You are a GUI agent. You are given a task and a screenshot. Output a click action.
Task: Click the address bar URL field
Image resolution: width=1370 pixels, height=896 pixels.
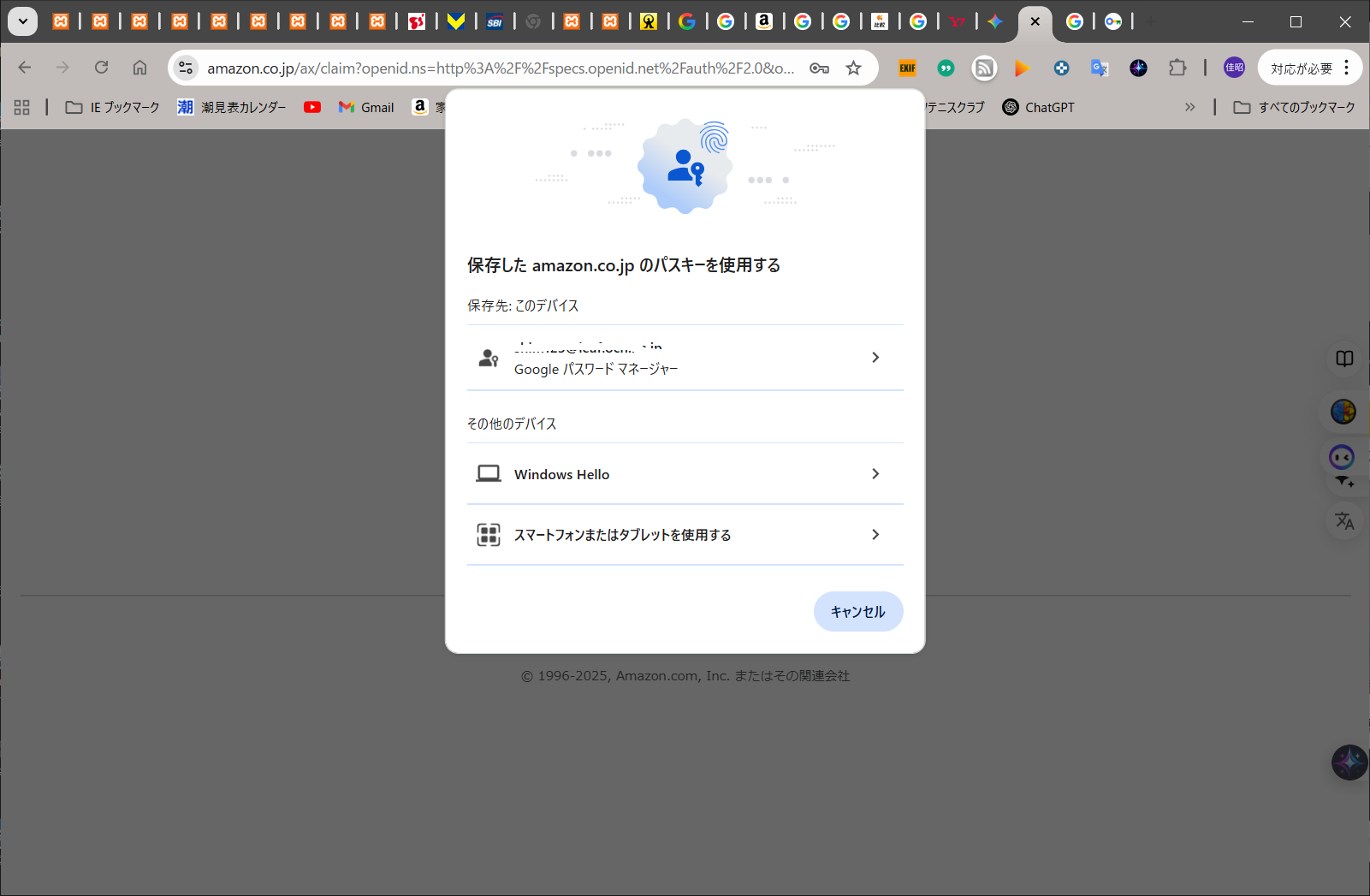tap(501, 68)
